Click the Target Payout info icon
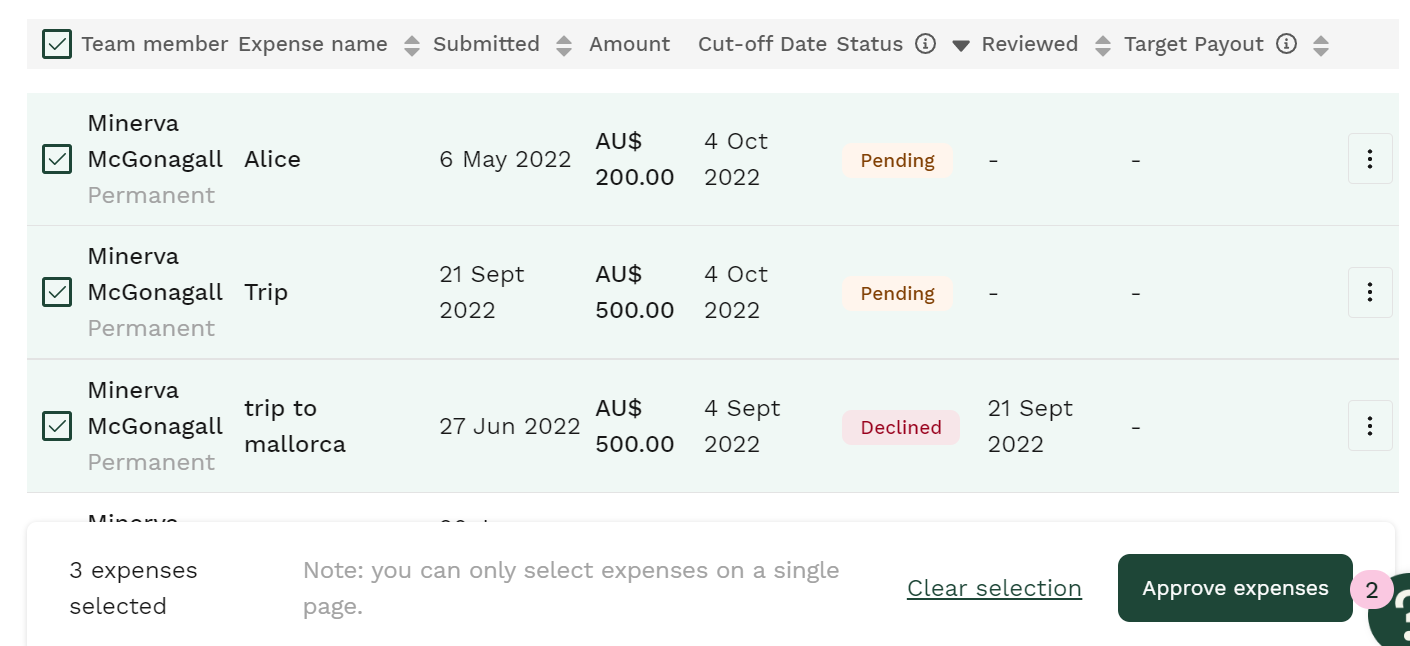Viewport: 1410px width, 646px height. [x=1287, y=44]
